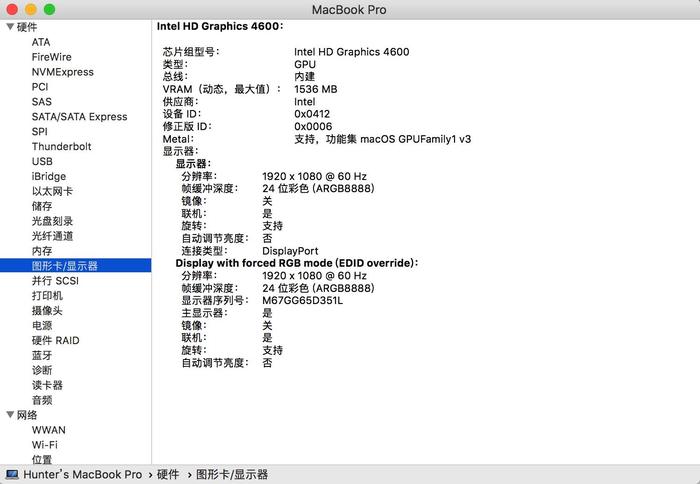Minimize window with yellow button

pyautogui.click(x=31, y=9)
